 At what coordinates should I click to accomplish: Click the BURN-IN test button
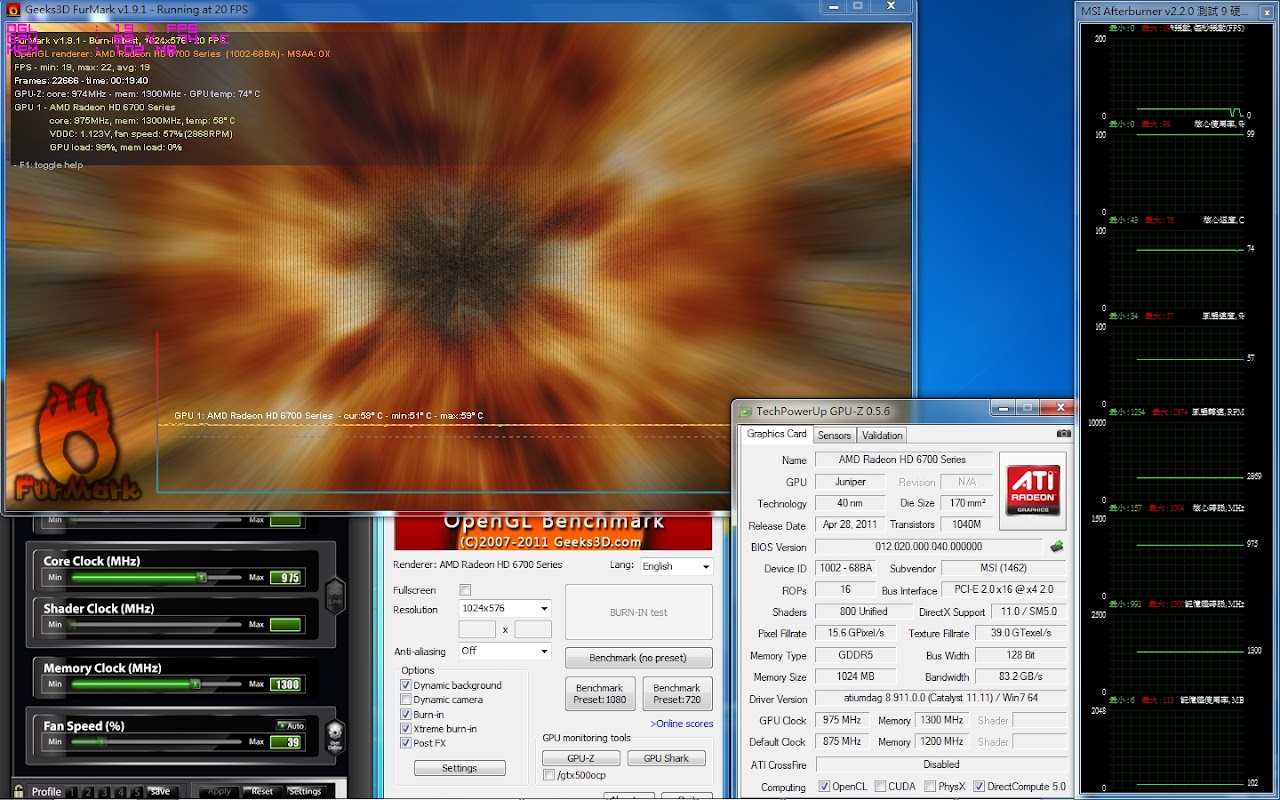pos(638,612)
